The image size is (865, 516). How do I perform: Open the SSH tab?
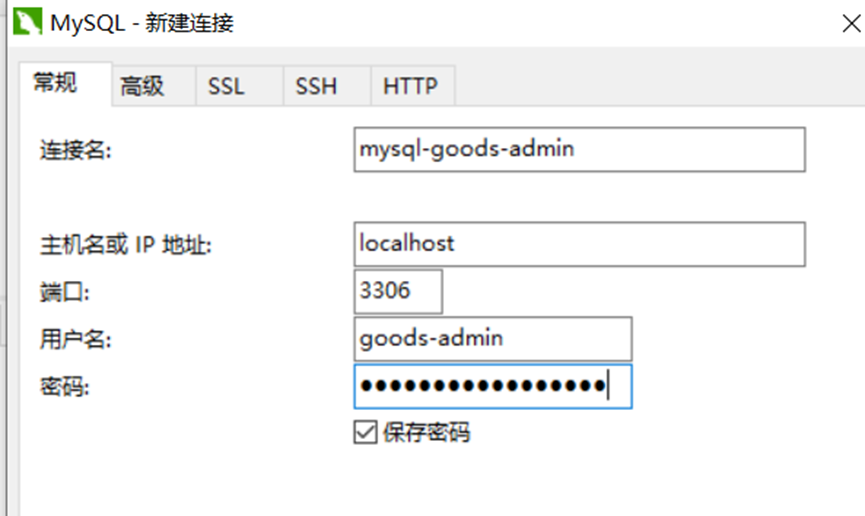coord(327,86)
